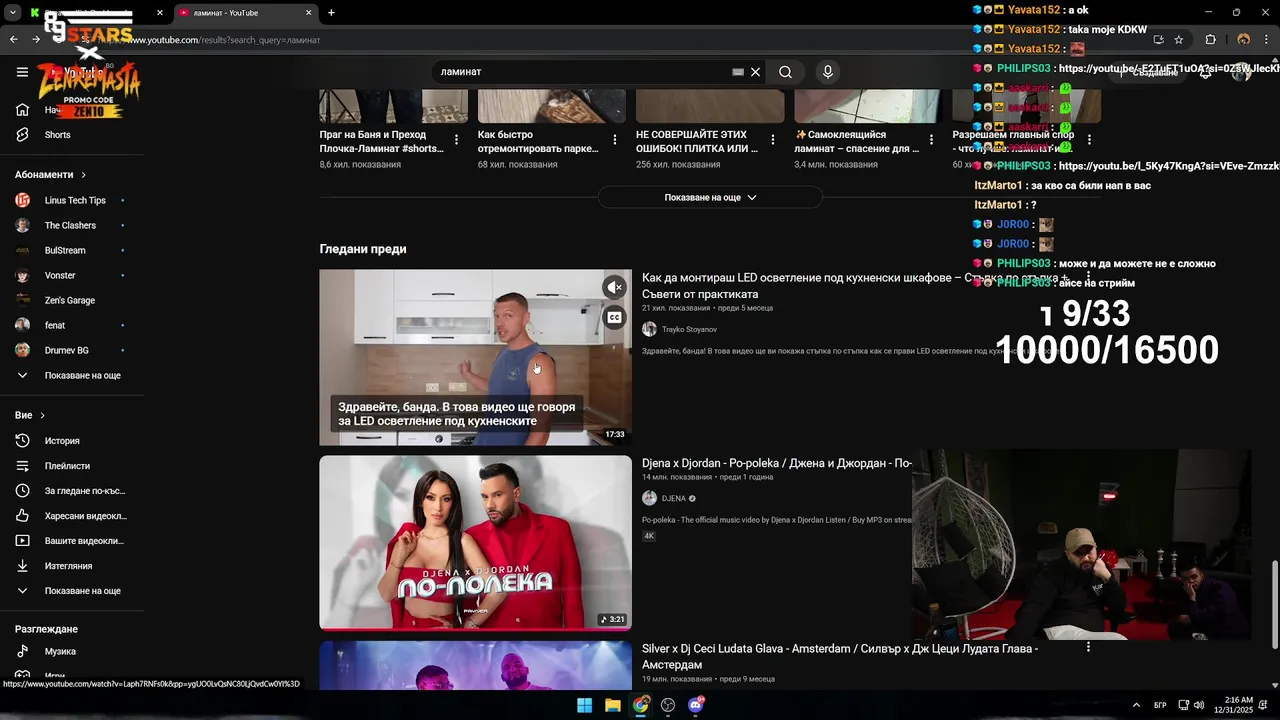Viewport: 1280px width, 720px height.
Task: Clear the search query with the X icon
Action: point(755,72)
